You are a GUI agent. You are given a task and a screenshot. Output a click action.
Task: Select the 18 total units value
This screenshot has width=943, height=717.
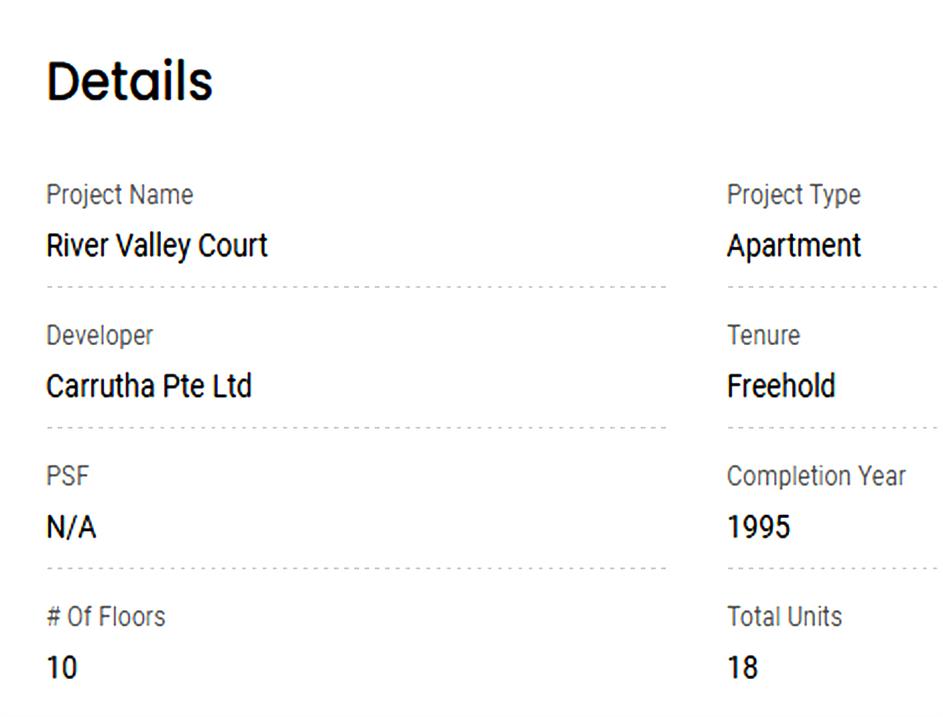click(x=743, y=667)
